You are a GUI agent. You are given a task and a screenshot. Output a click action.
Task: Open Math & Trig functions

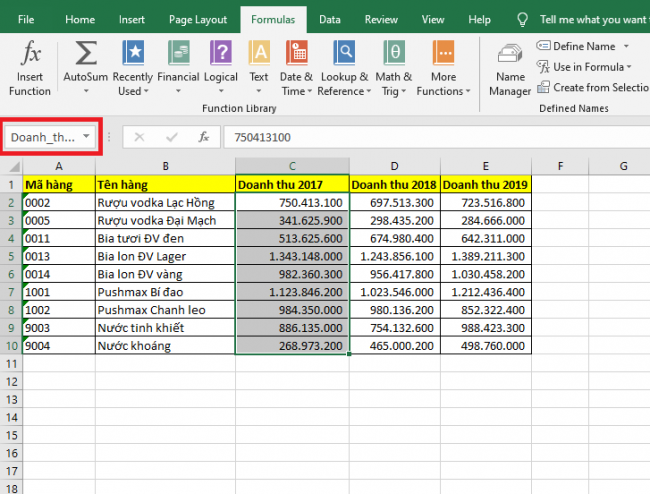click(394, 67)
